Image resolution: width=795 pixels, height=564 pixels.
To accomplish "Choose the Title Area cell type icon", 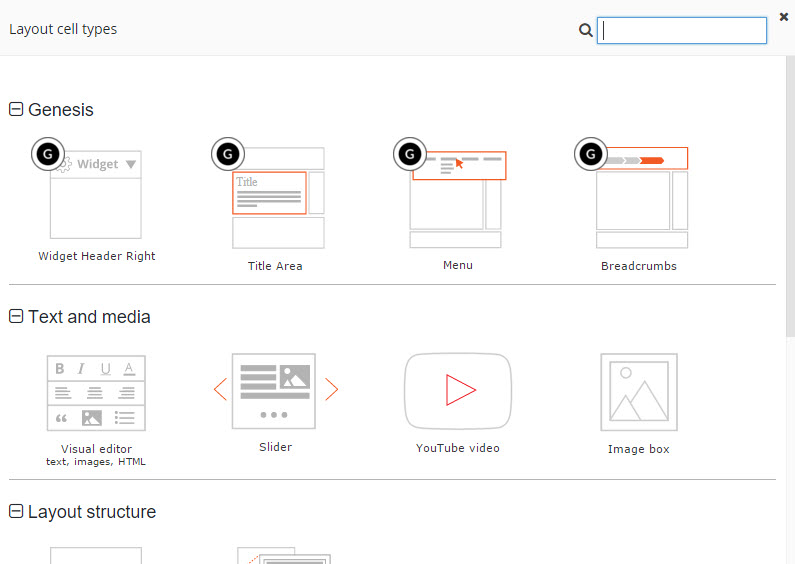I will click(x=268, y=193).
